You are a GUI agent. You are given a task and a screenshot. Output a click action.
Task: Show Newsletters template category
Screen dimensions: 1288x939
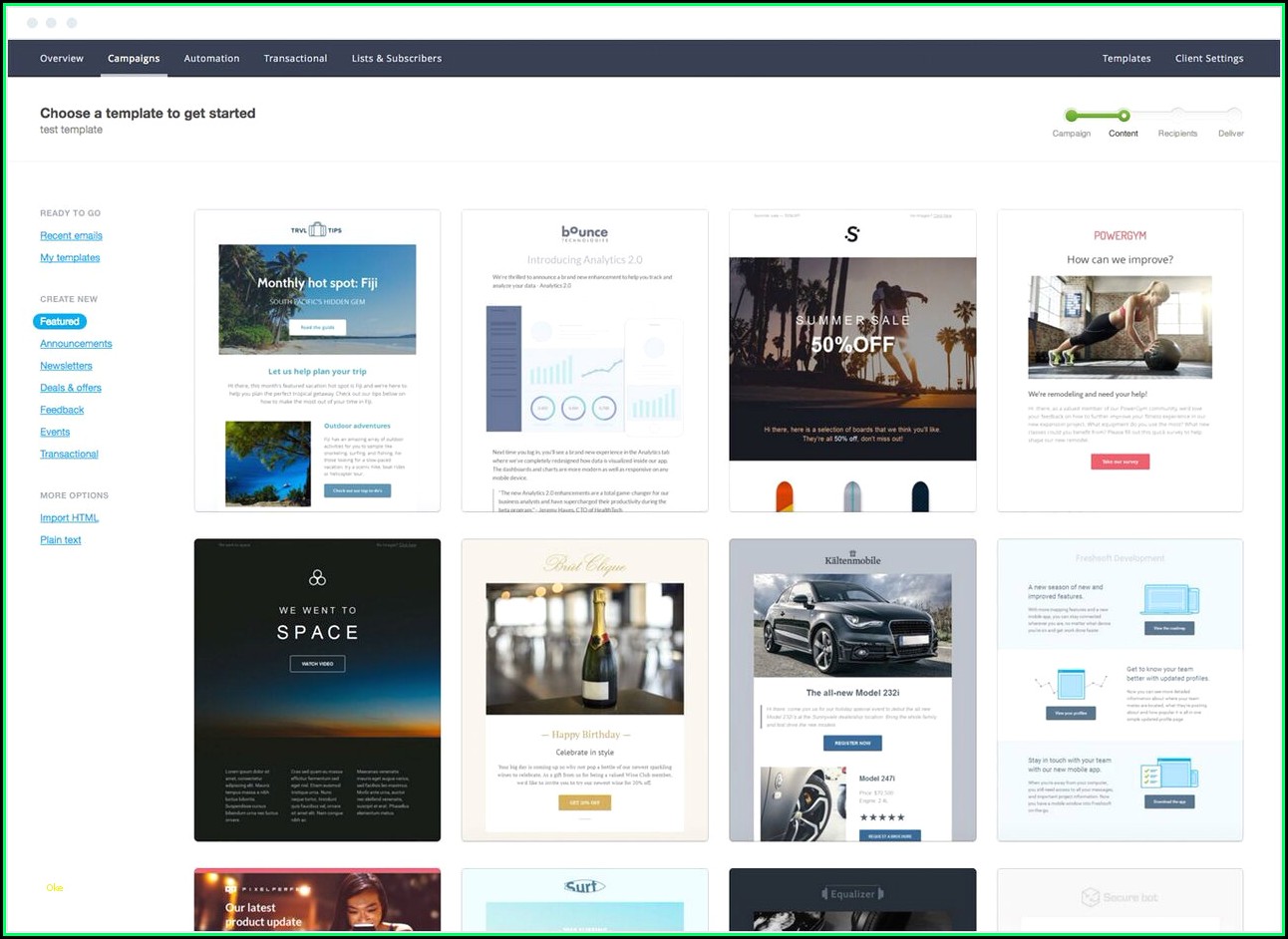coord(66,366)
